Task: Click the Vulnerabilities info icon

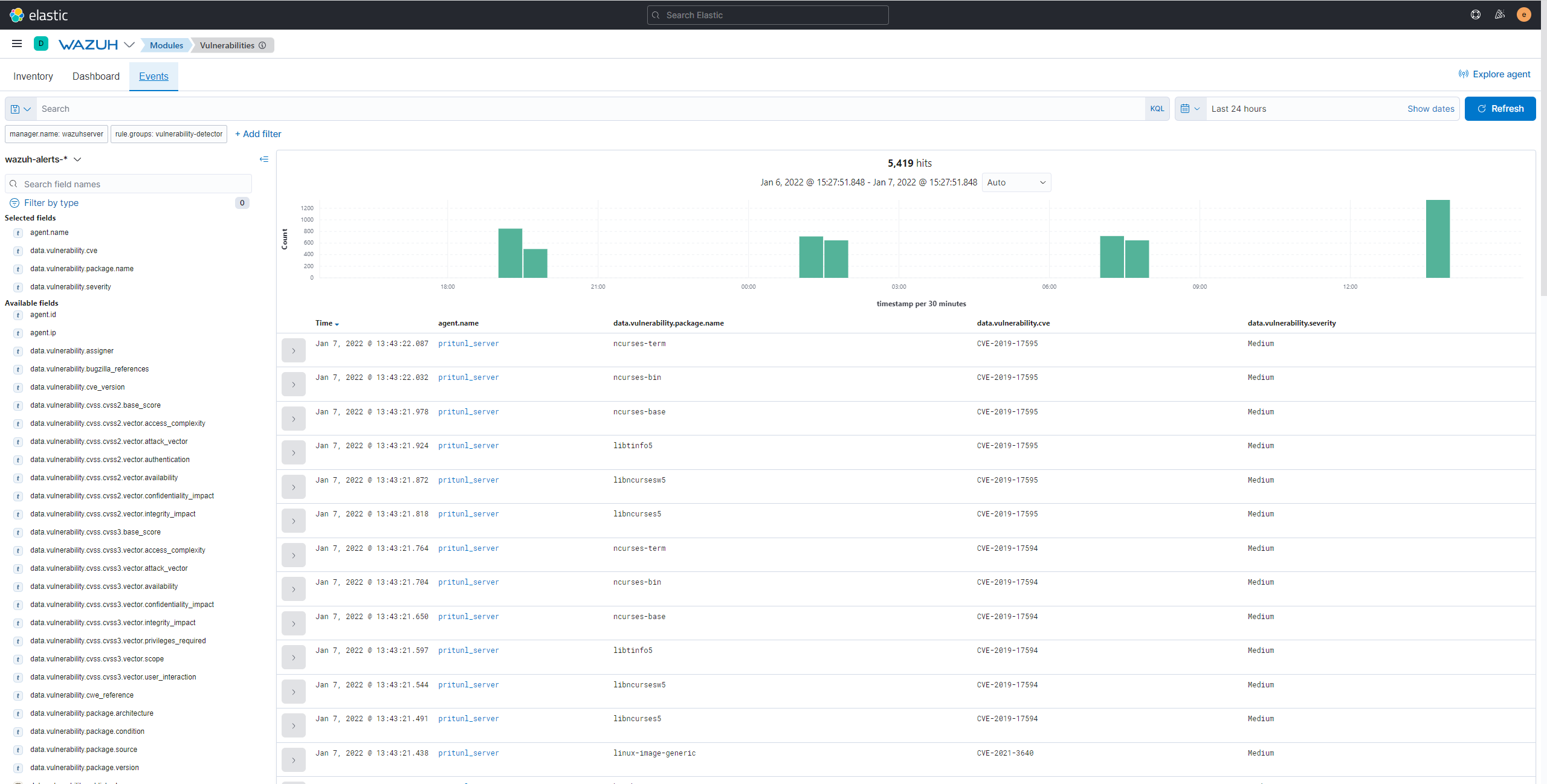Action: pyautogui.click(x=262, y=45)
